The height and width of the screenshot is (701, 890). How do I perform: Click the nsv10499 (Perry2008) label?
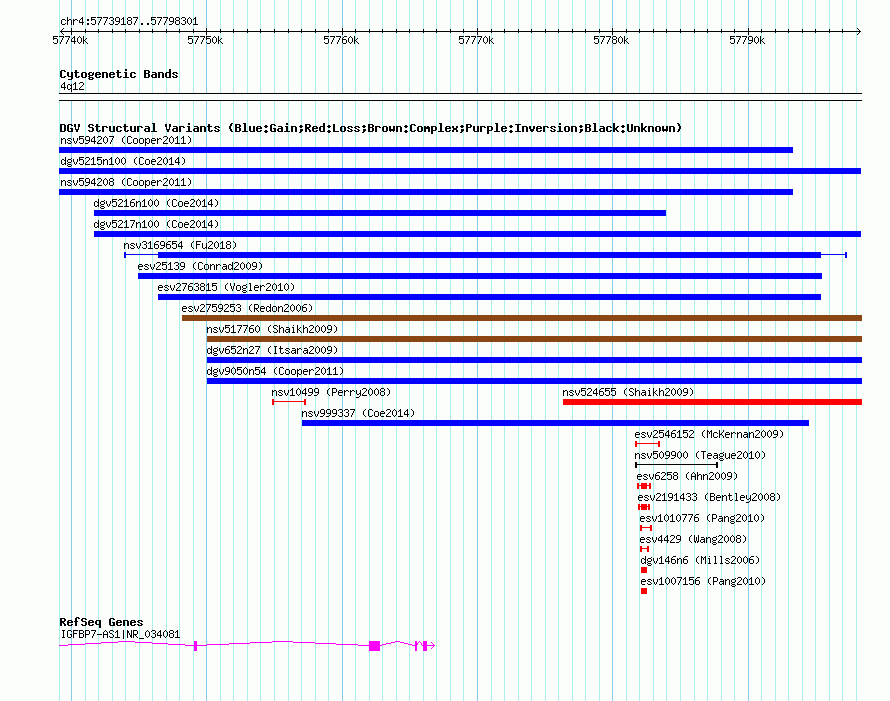click(x=331, y=392)
